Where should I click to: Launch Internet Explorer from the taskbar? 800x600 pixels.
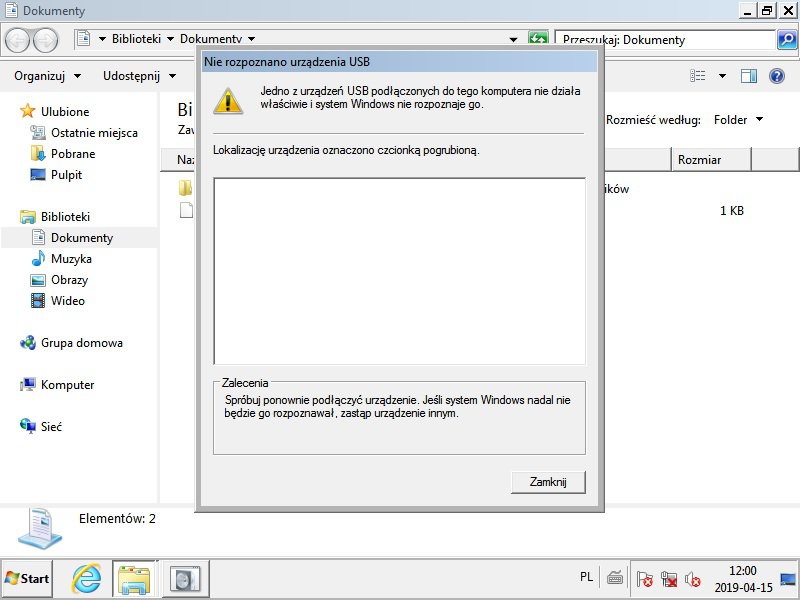86,579
